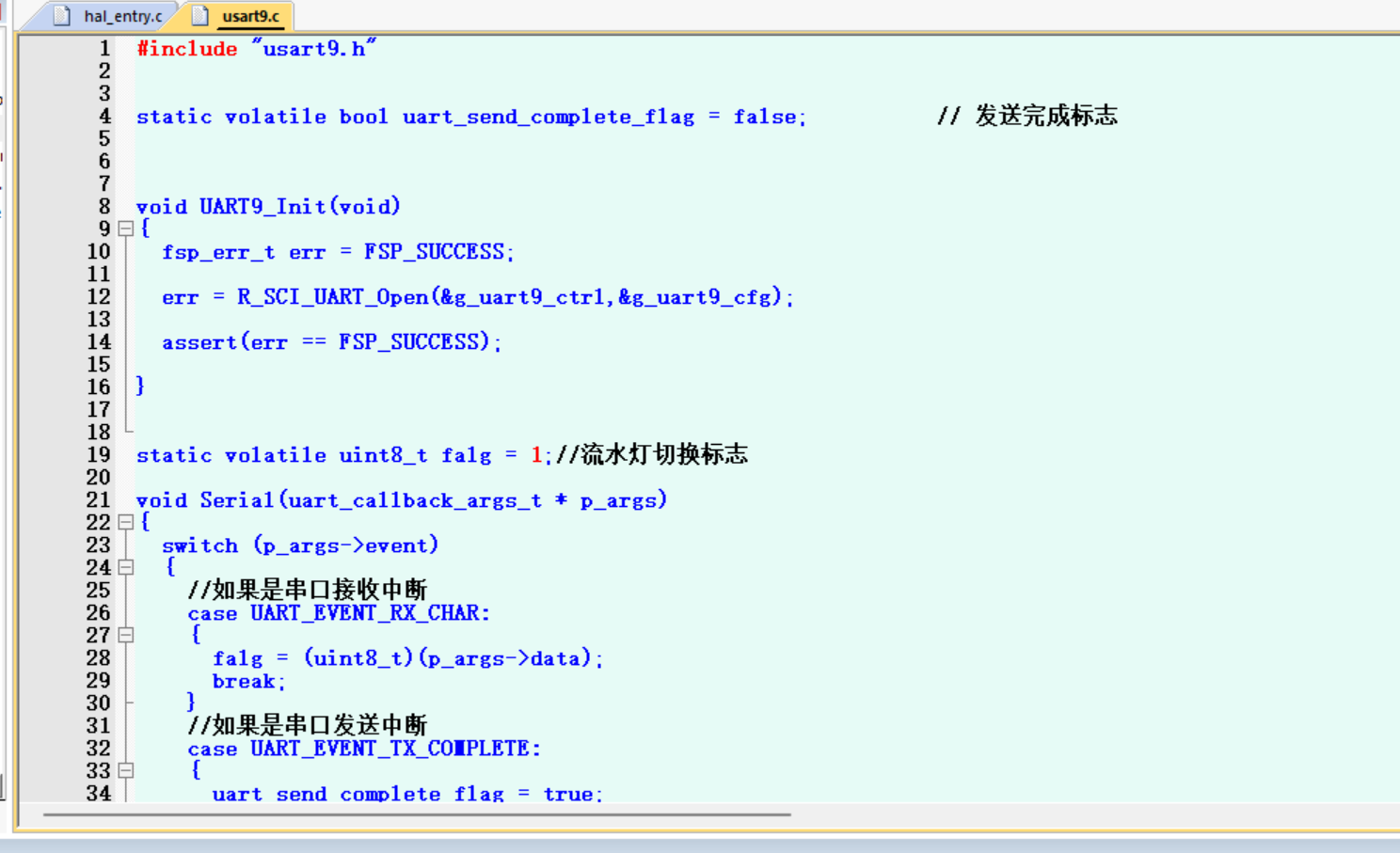Click line number 21 in gutter
This screenshot has height=853, width=1400.
coord(99,499)
